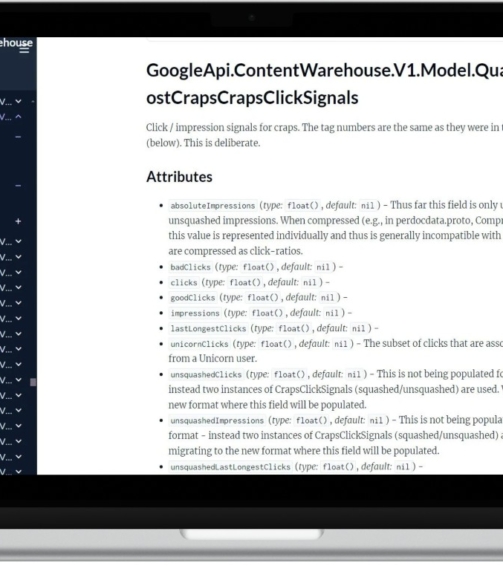Click the CrapsClickSignals page title
503x566 pixels.
[325, 84]
